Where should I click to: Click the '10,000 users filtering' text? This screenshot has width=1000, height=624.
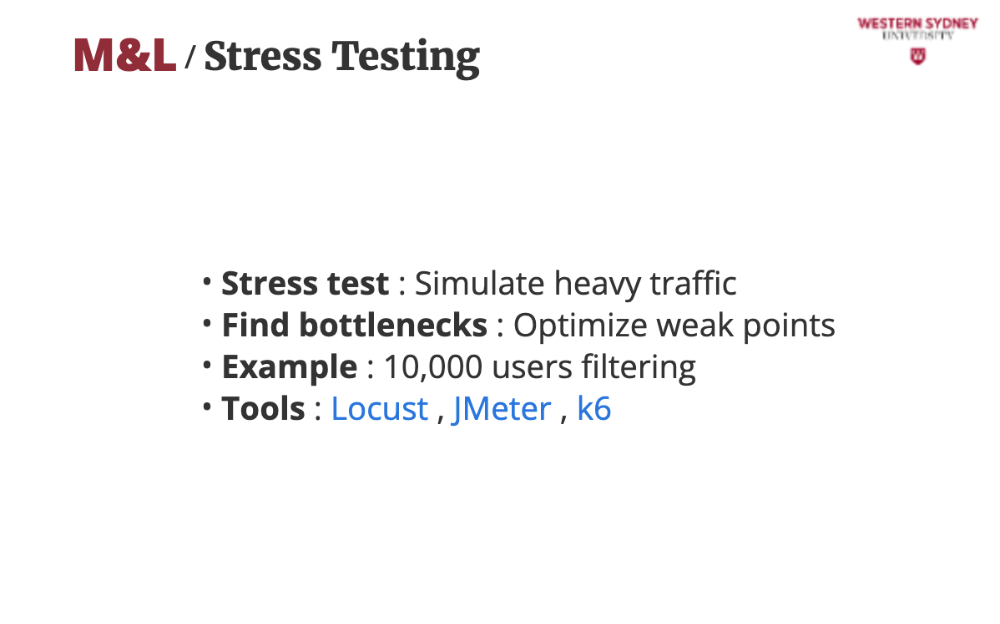pos(539,367)
